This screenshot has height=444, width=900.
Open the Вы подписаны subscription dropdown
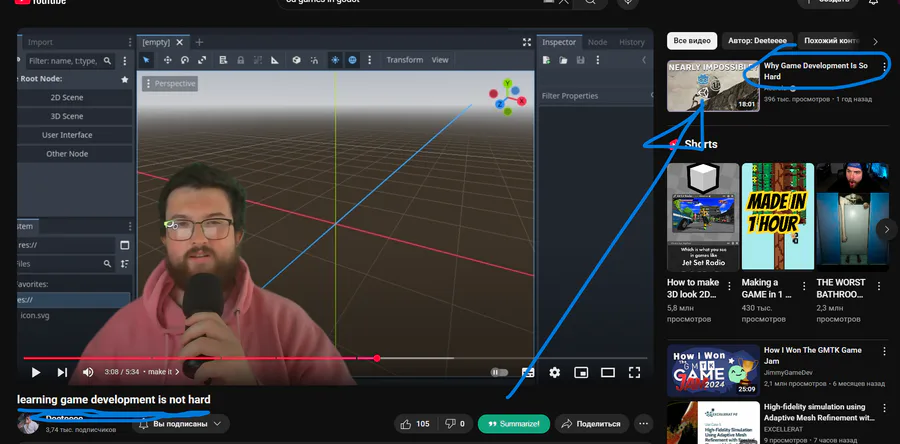pos(181,424)
